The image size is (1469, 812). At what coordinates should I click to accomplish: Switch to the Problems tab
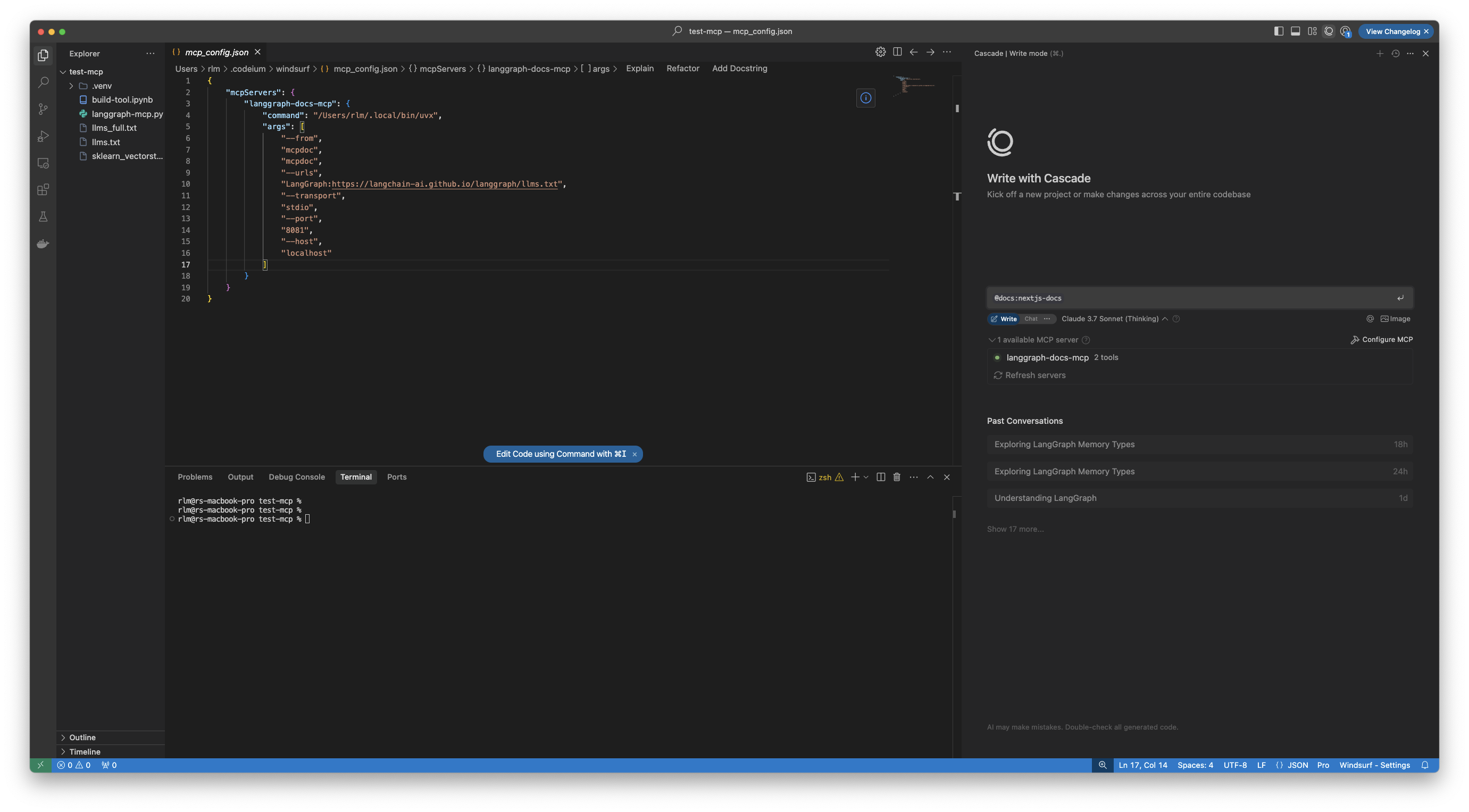coord(195,476)
